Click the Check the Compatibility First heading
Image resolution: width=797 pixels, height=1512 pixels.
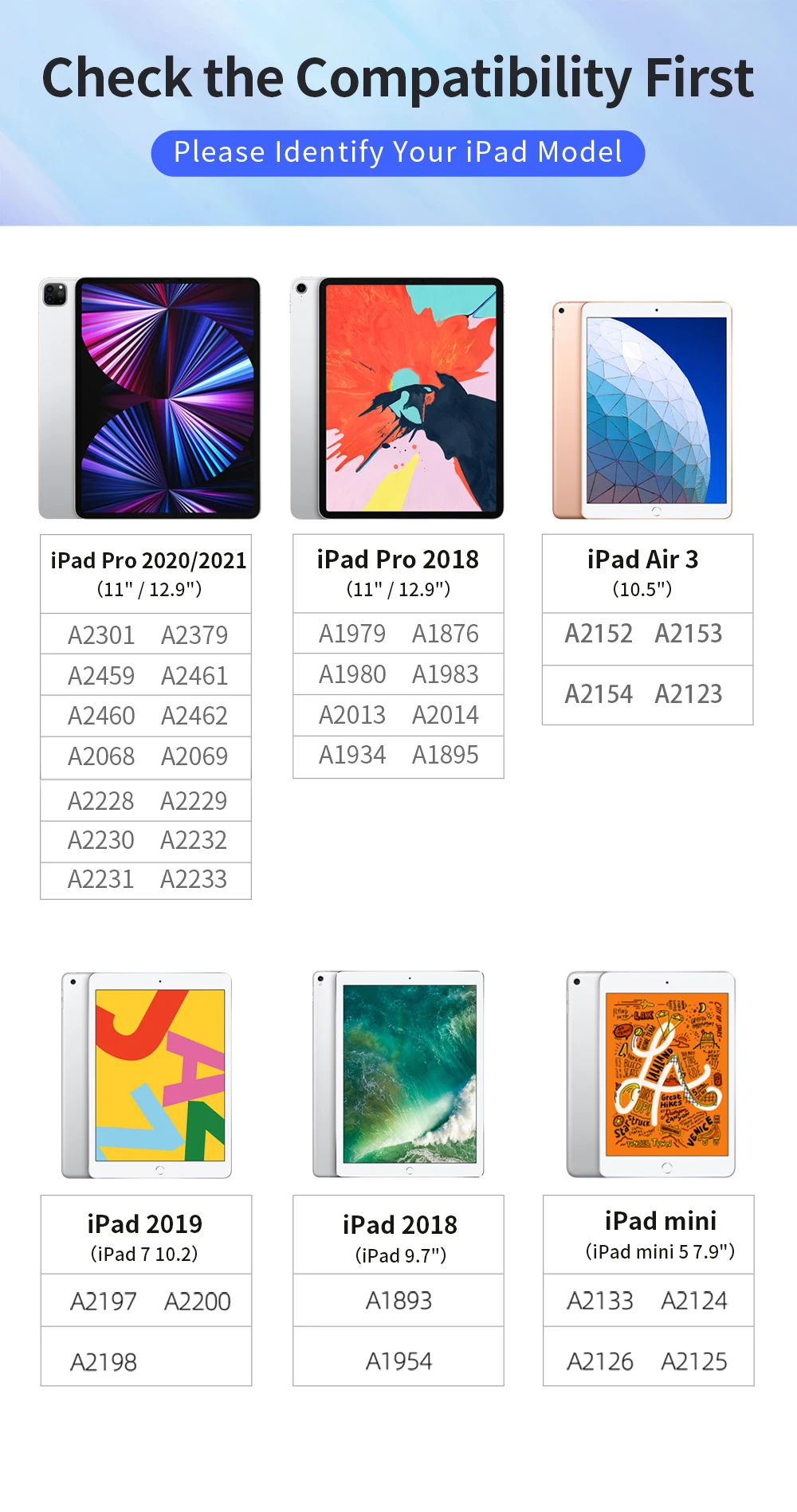pos(398,77)
